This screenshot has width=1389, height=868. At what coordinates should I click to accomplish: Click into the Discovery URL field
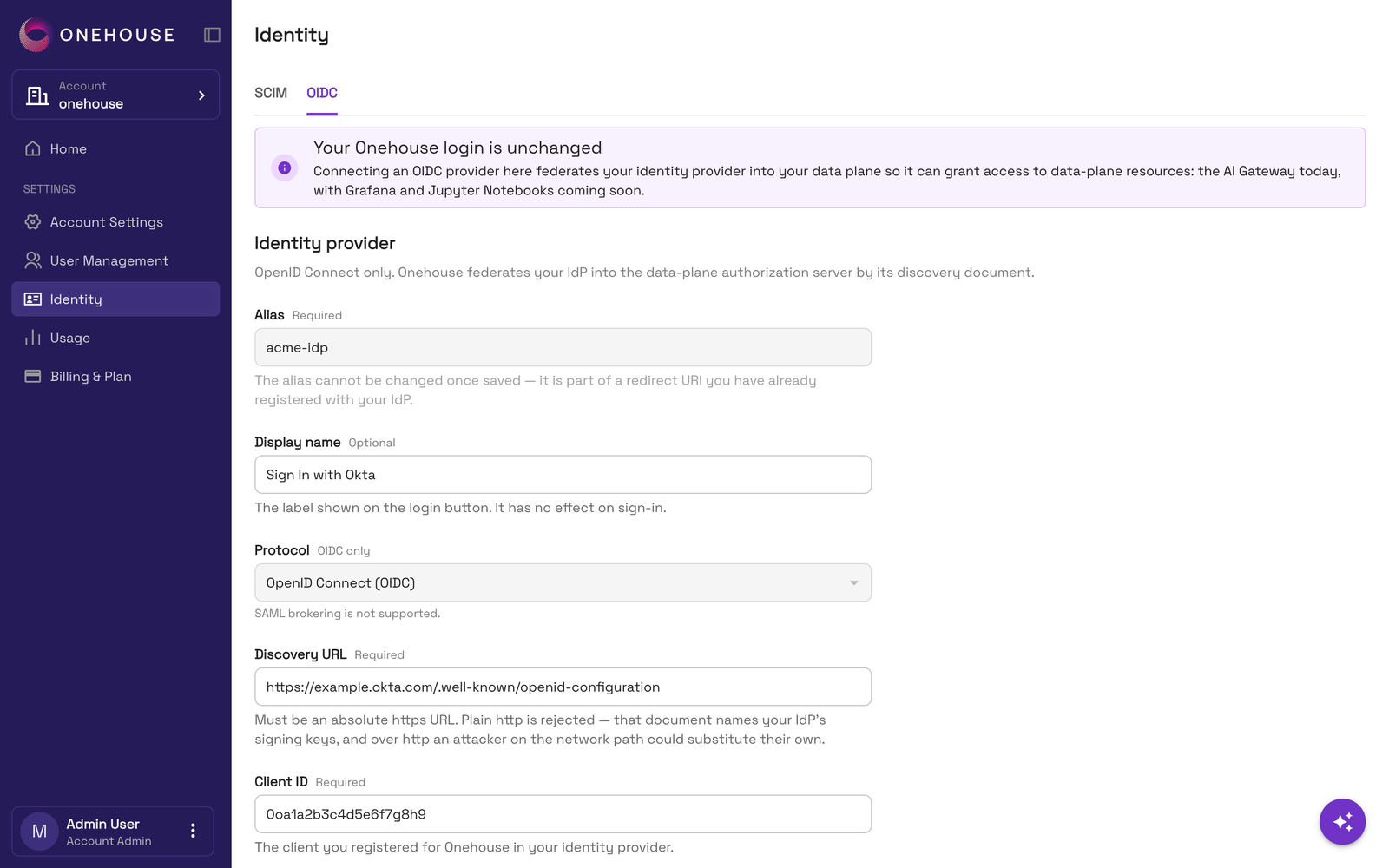[x=563, y=687]
